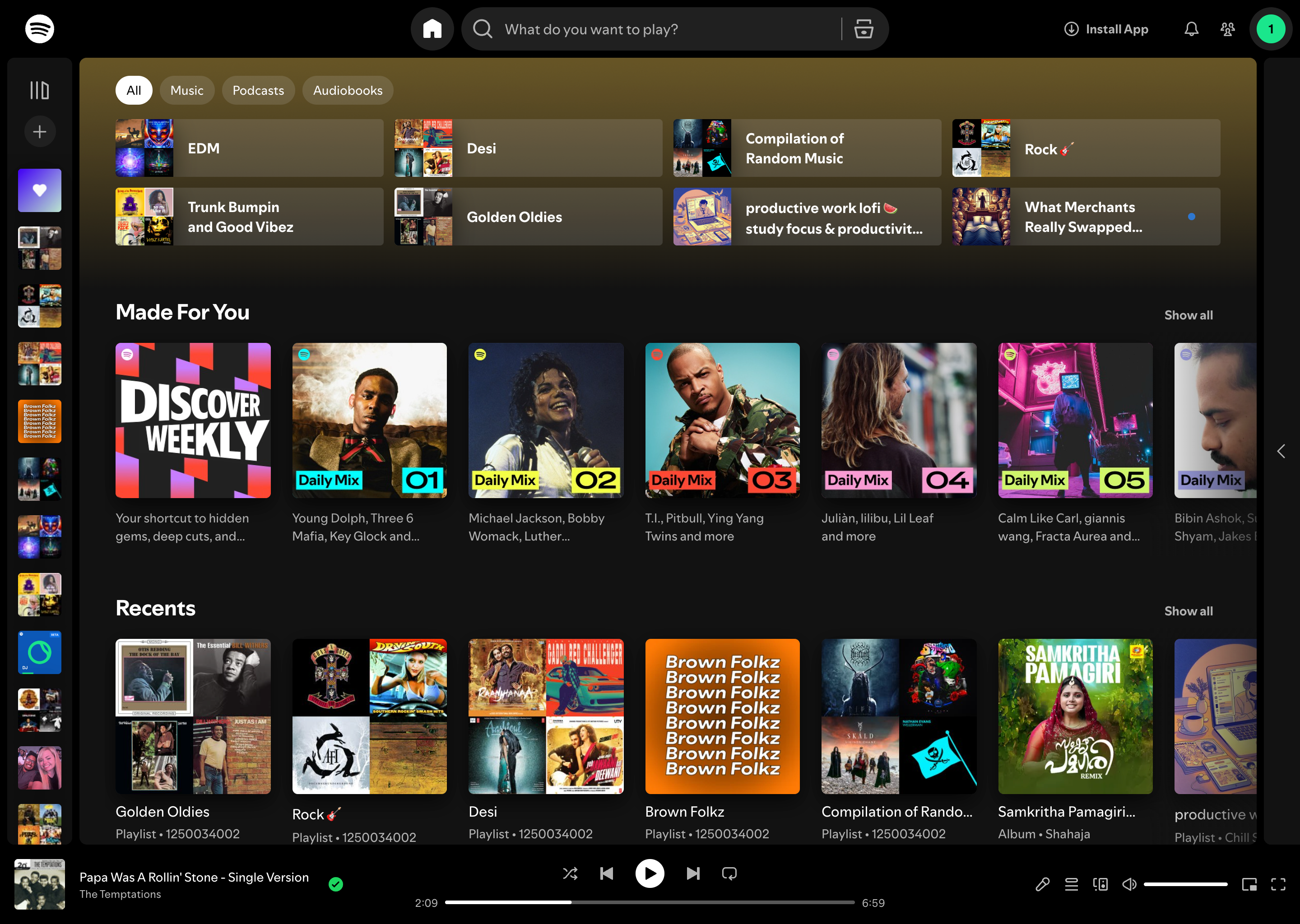Select the All filter chip
This screenshot has width=1300, height=924.
coord(134,90)
